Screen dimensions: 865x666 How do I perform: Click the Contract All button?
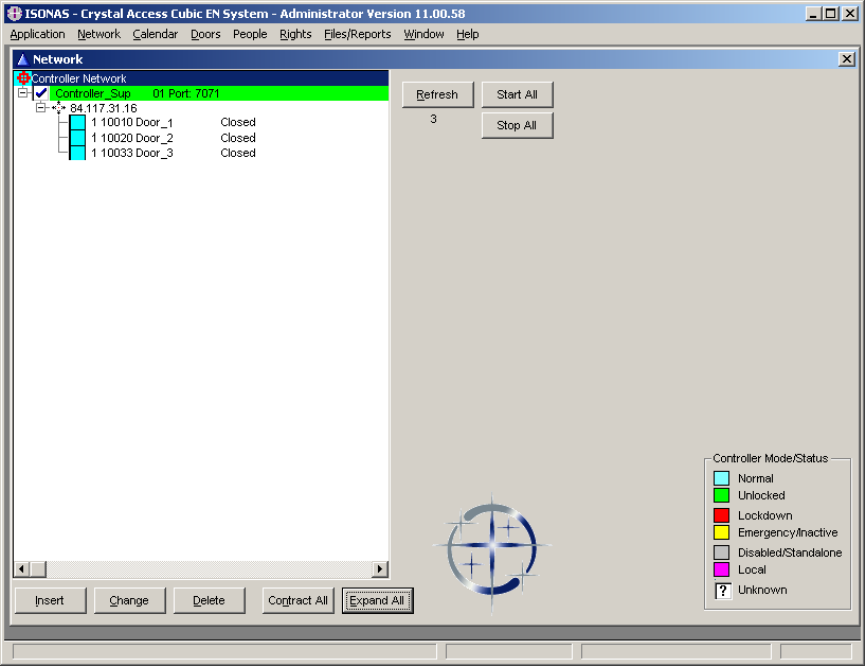pyautogui.click(x=298, y=600)
